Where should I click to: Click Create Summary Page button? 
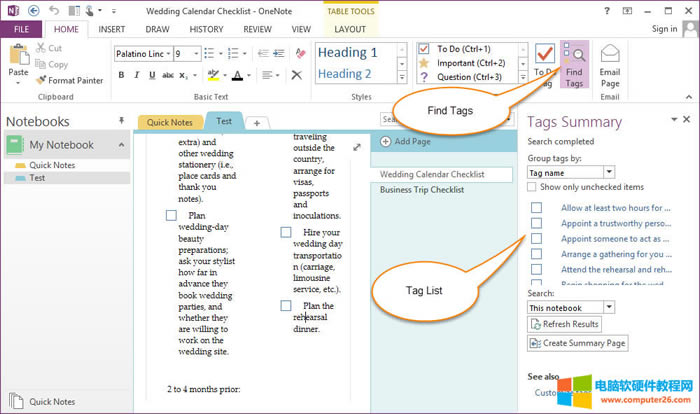click(577, 343)
